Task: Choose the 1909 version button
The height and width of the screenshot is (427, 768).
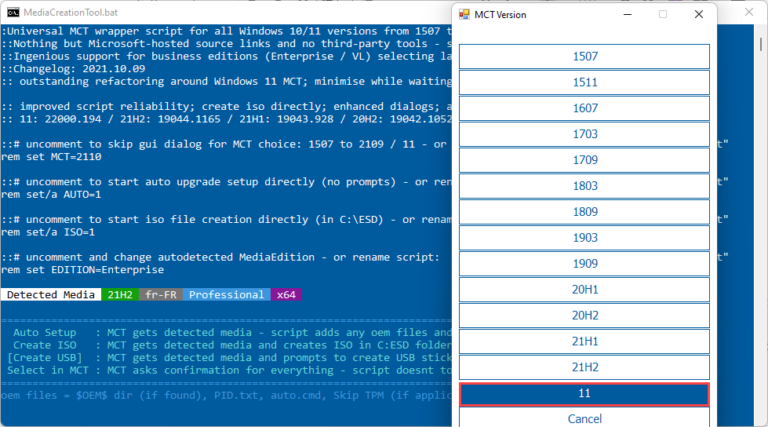Action: point(585,264)
